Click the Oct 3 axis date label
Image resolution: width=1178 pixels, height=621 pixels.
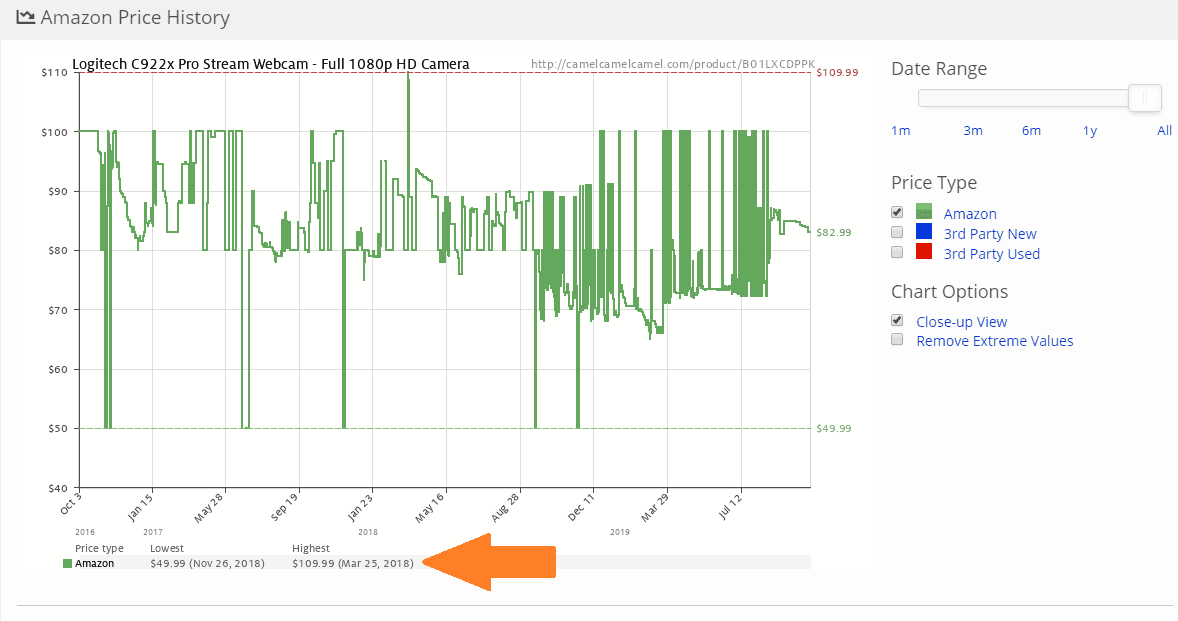pos(70,503)
